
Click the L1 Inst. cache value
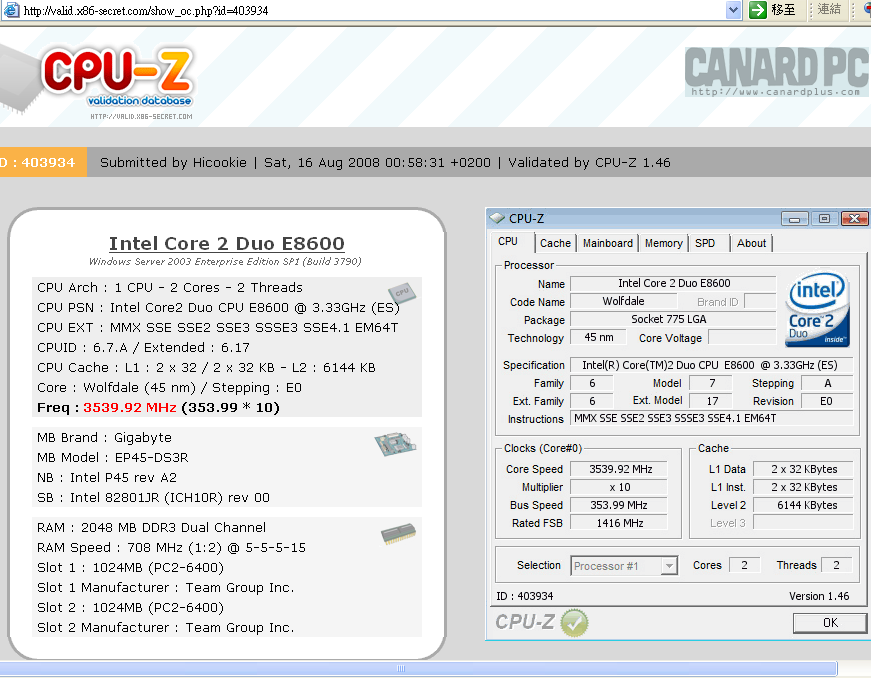pyautogui.click(x=803, y=487)
